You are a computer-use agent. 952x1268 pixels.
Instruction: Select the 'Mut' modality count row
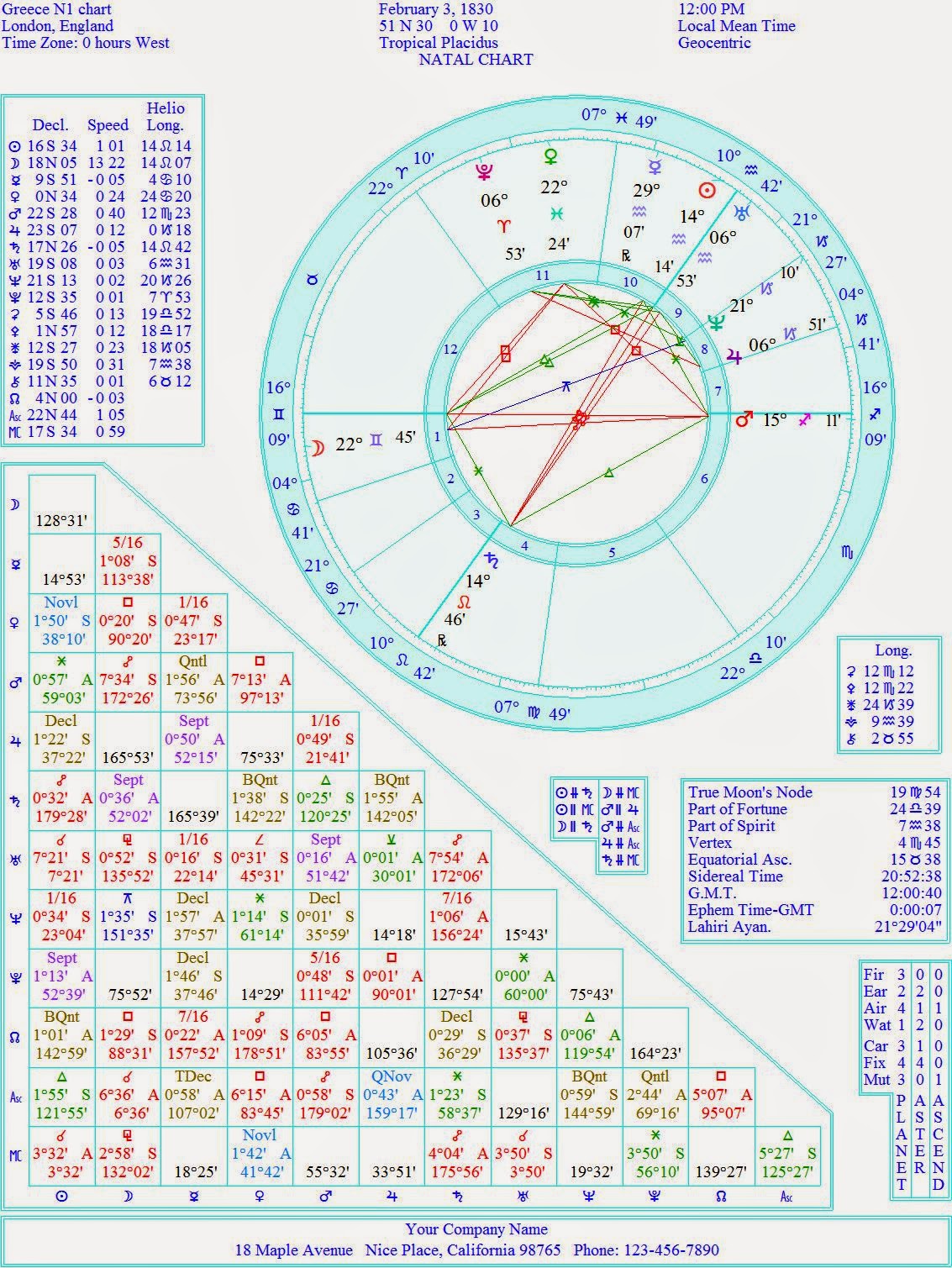(x=902, y=1080)
